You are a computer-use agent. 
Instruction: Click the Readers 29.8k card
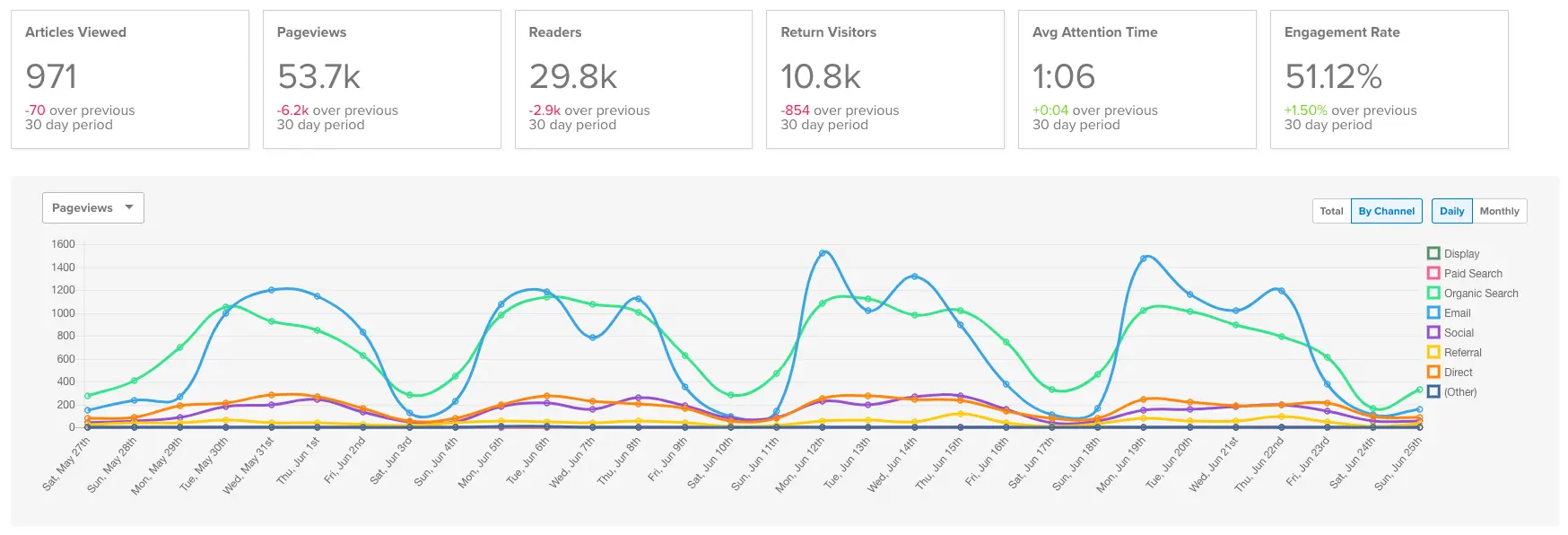(x=633, y=80)
